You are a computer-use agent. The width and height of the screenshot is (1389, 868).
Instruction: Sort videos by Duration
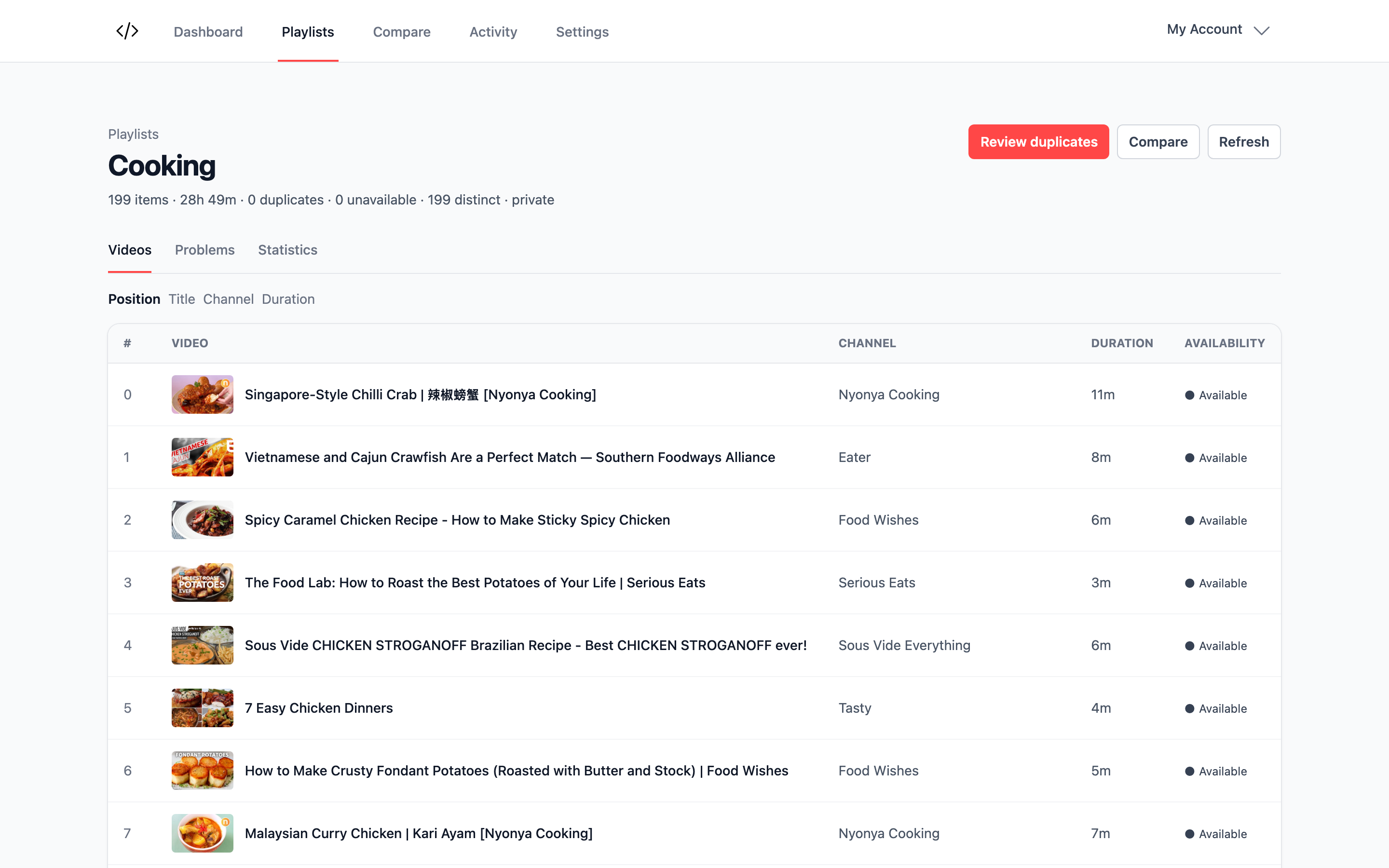(x=288, y=299)
